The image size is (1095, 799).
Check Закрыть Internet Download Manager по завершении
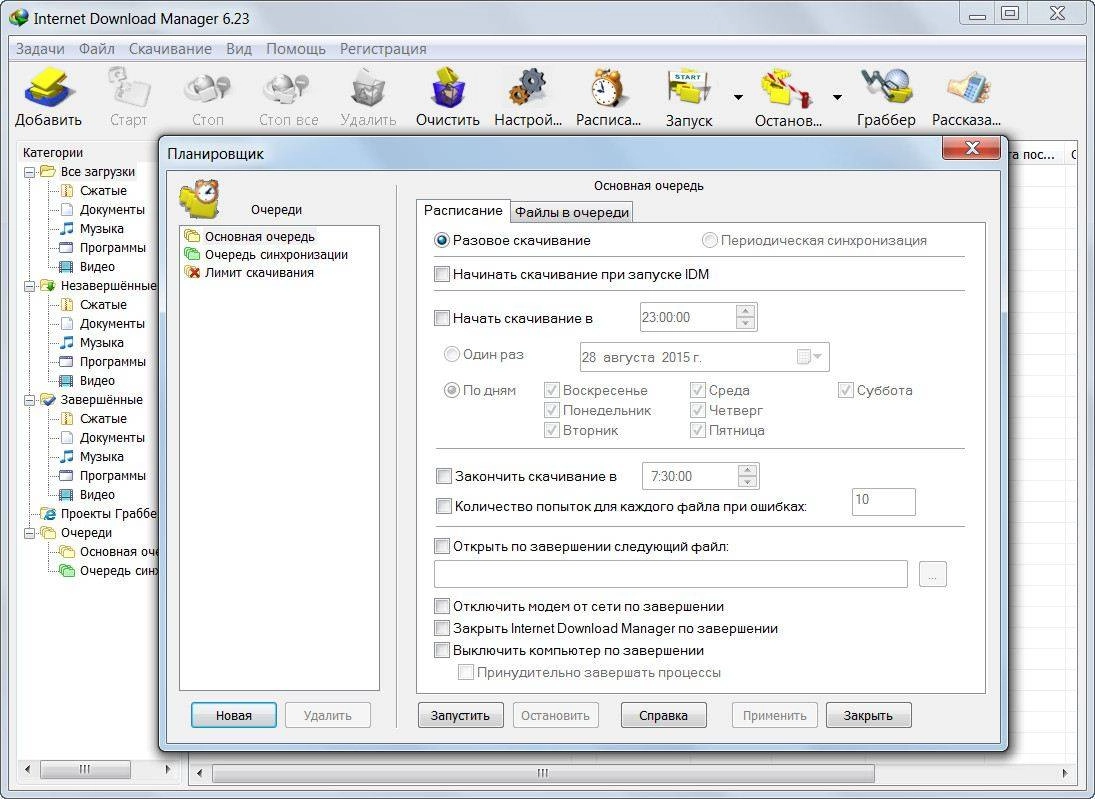pos(442,628)
